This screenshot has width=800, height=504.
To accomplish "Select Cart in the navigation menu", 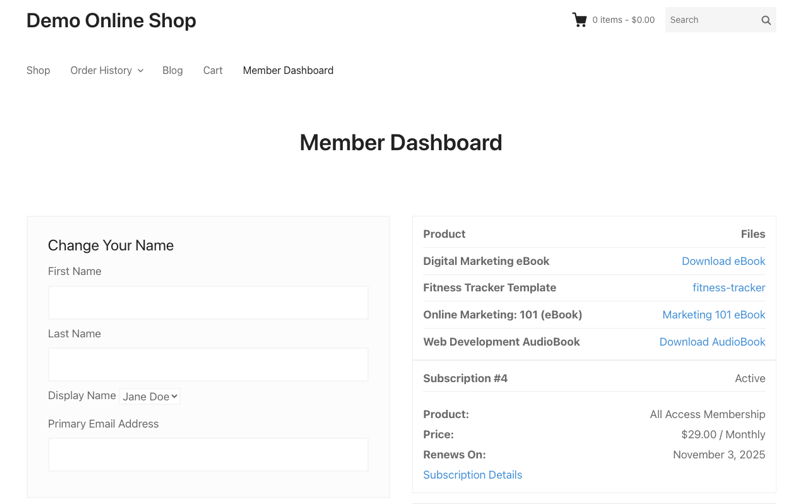I will pos(212,71).
